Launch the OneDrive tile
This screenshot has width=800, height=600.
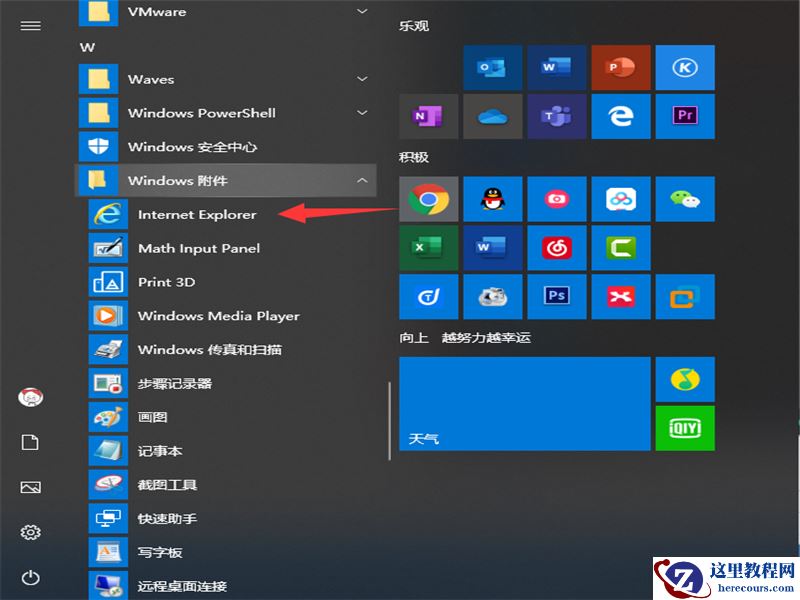[493, 116]
